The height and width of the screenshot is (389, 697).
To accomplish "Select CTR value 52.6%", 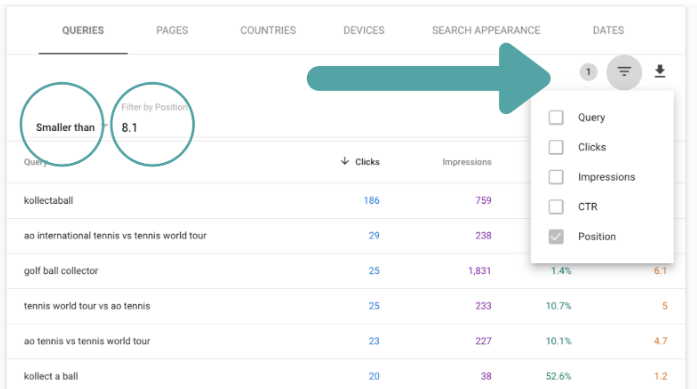I will pos(558,376).
